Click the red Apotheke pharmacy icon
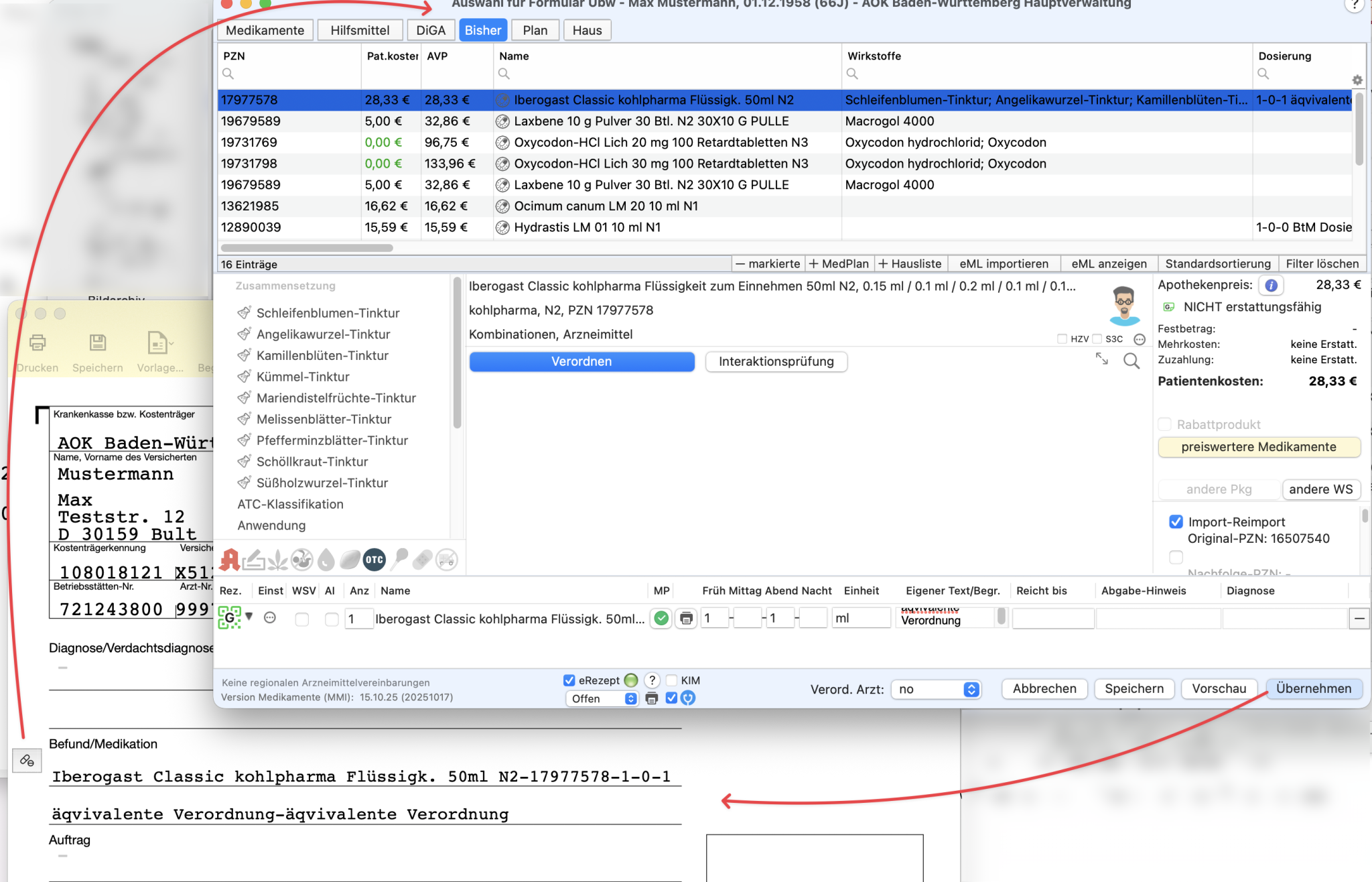1372x882 pixels. [x=231, y=558]
